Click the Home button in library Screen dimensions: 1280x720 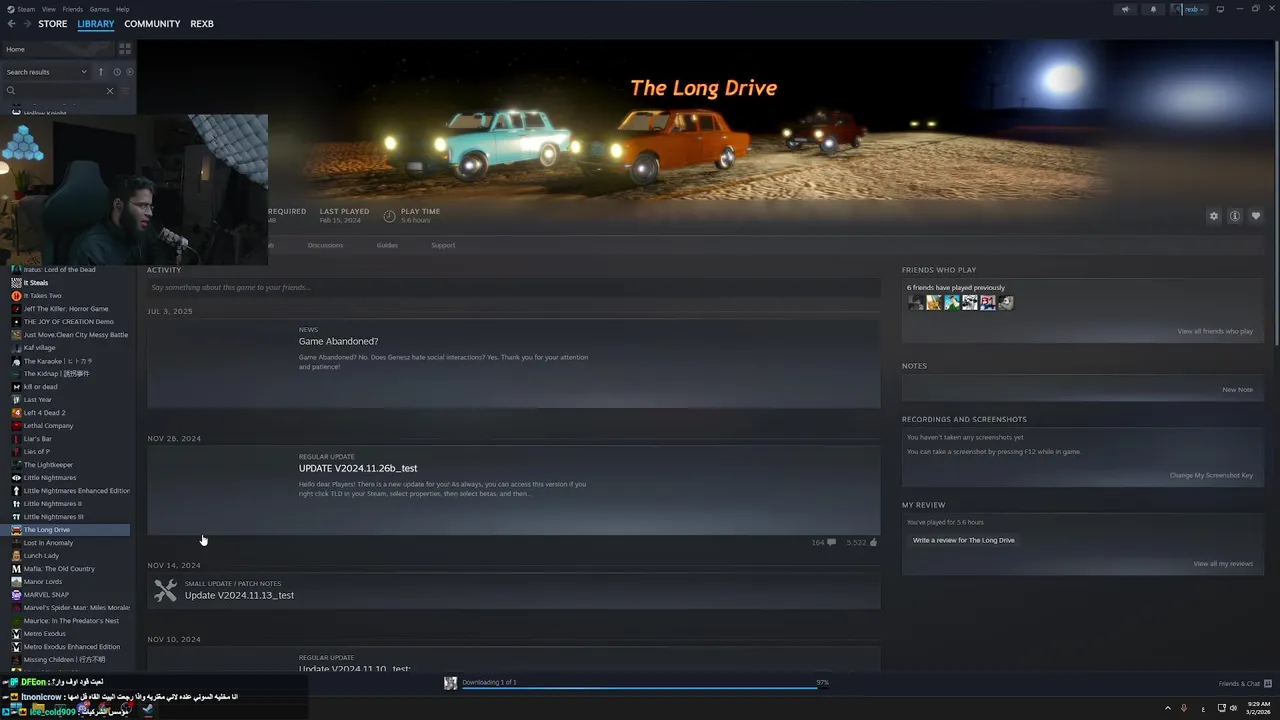58,49
